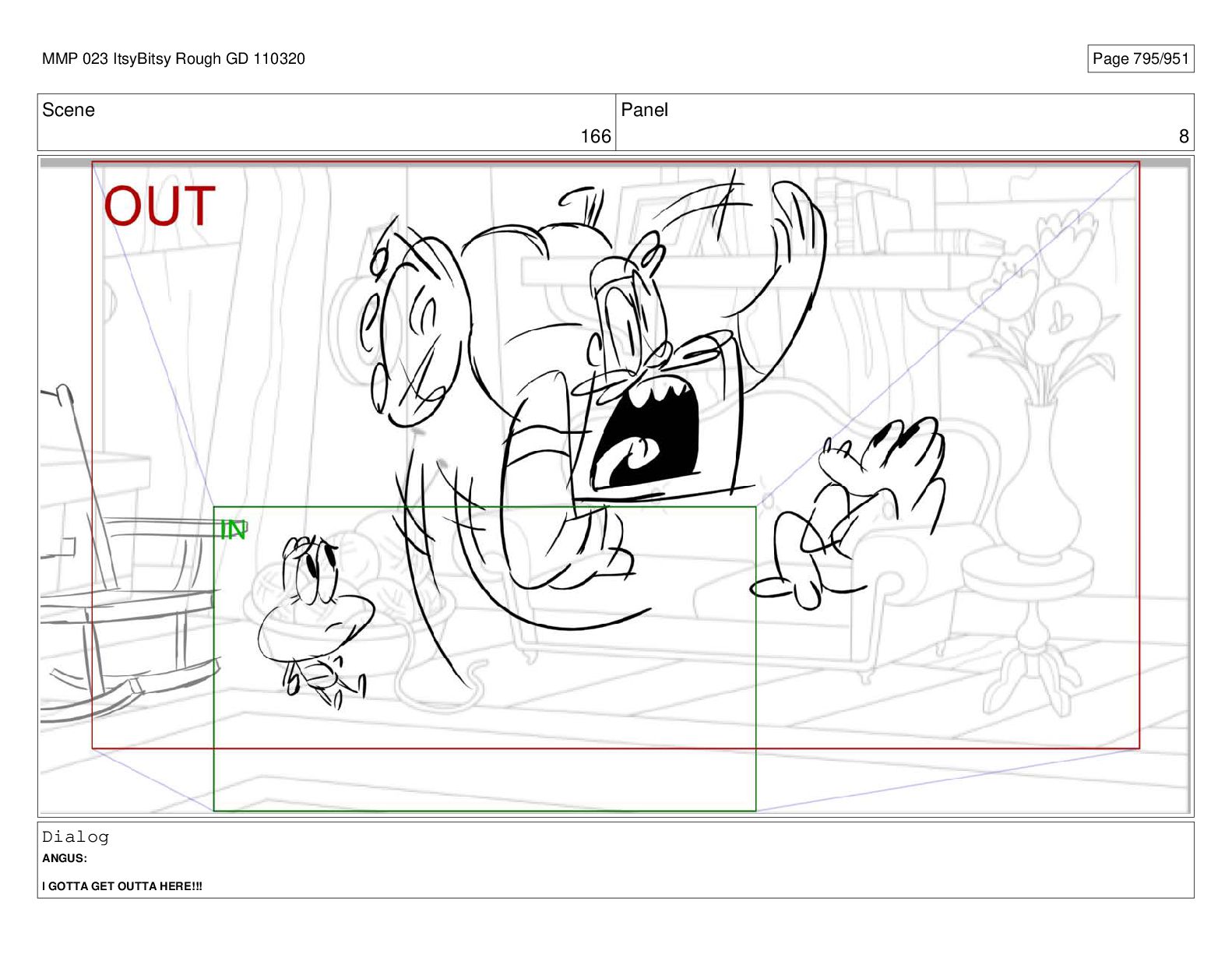Click the green 'IN' camera label
The width and height of the screenshot is (1232, 954).
coord(233,530)
